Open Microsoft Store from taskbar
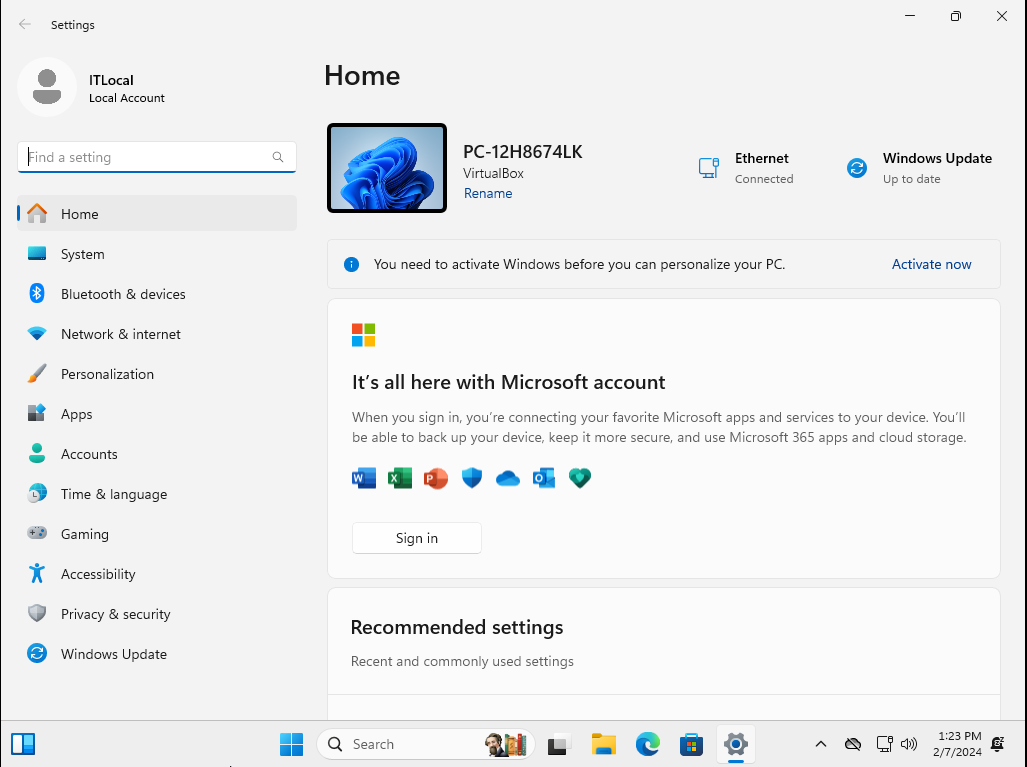The image size is (1027, 767). (692, 744)
